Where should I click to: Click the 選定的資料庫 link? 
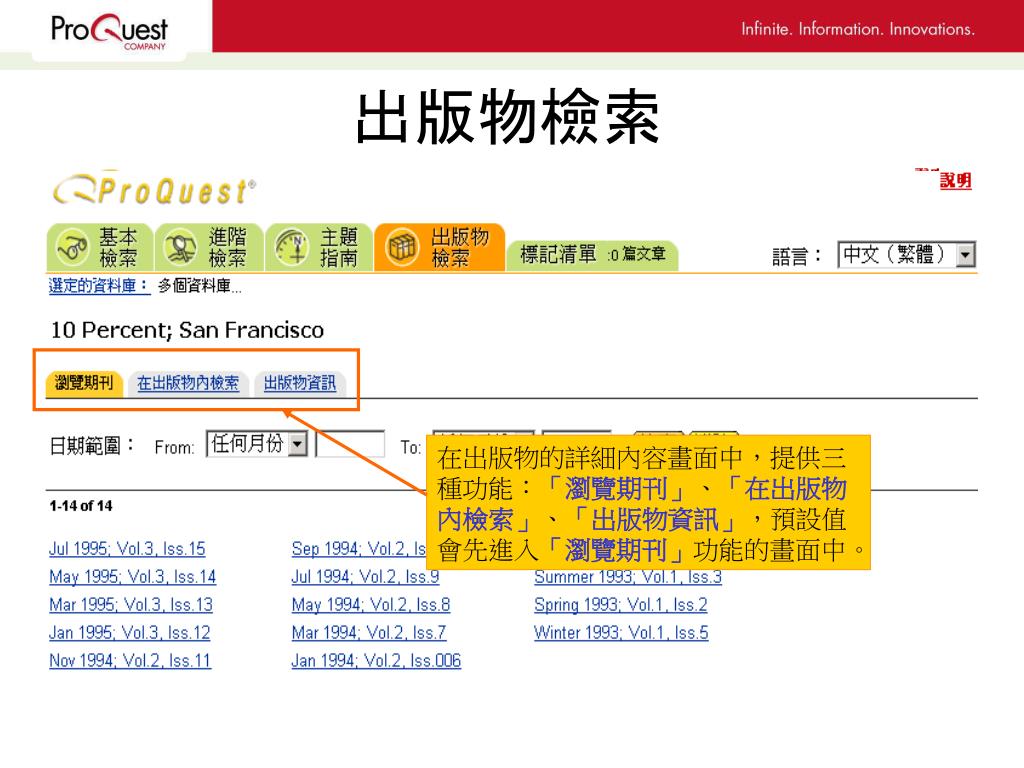tap(99, 285)
